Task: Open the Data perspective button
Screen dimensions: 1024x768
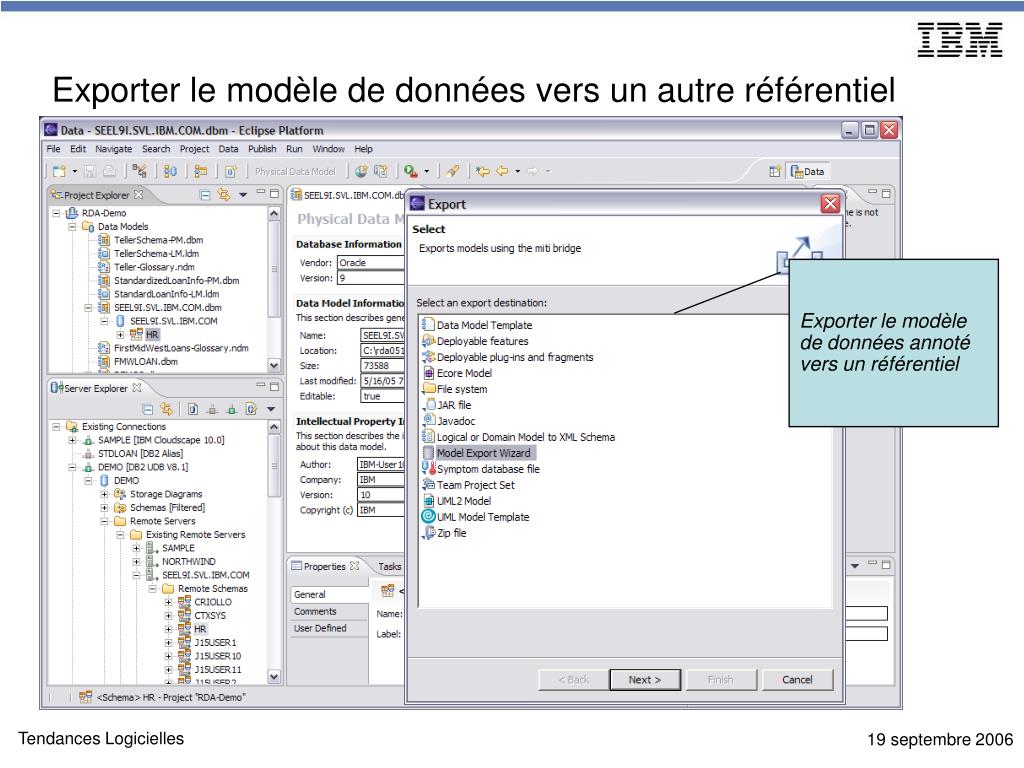Action: pos(807,171)
